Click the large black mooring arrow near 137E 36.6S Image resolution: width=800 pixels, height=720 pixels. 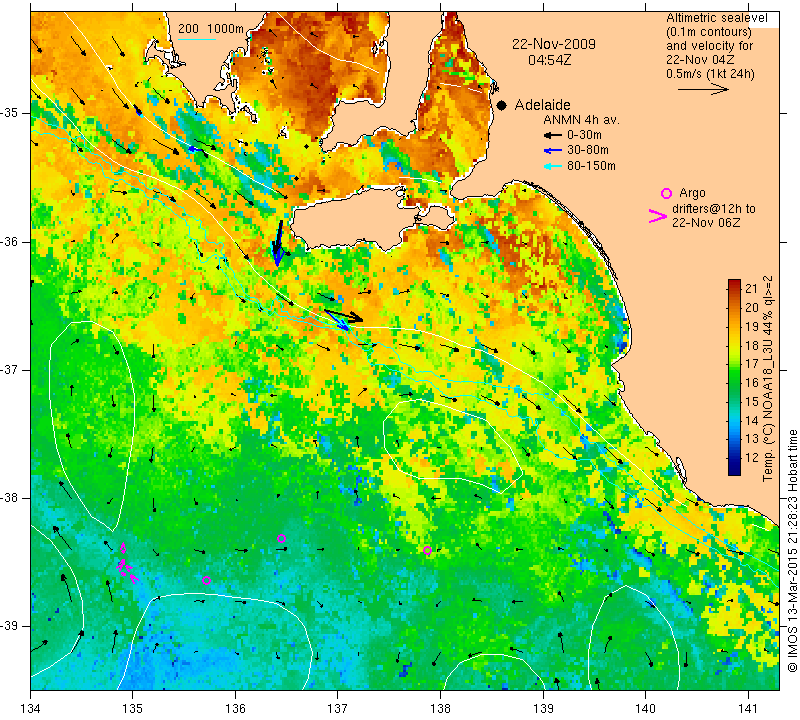pos(343,315)
